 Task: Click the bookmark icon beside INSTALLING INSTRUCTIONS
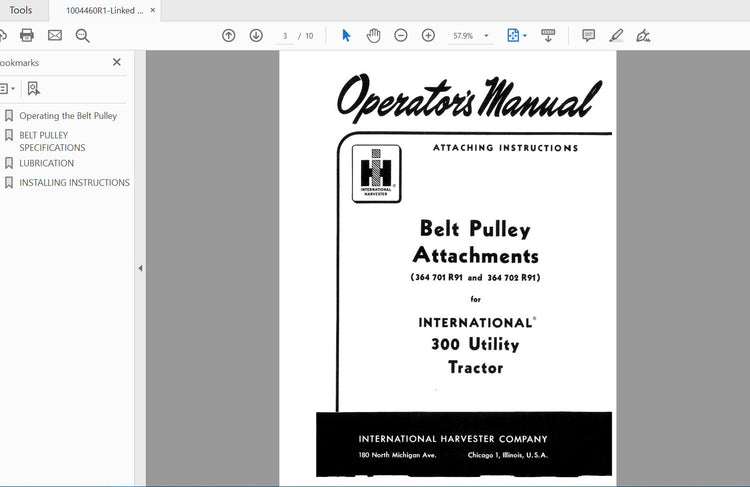pyautogui.click(x=9, y=183)
